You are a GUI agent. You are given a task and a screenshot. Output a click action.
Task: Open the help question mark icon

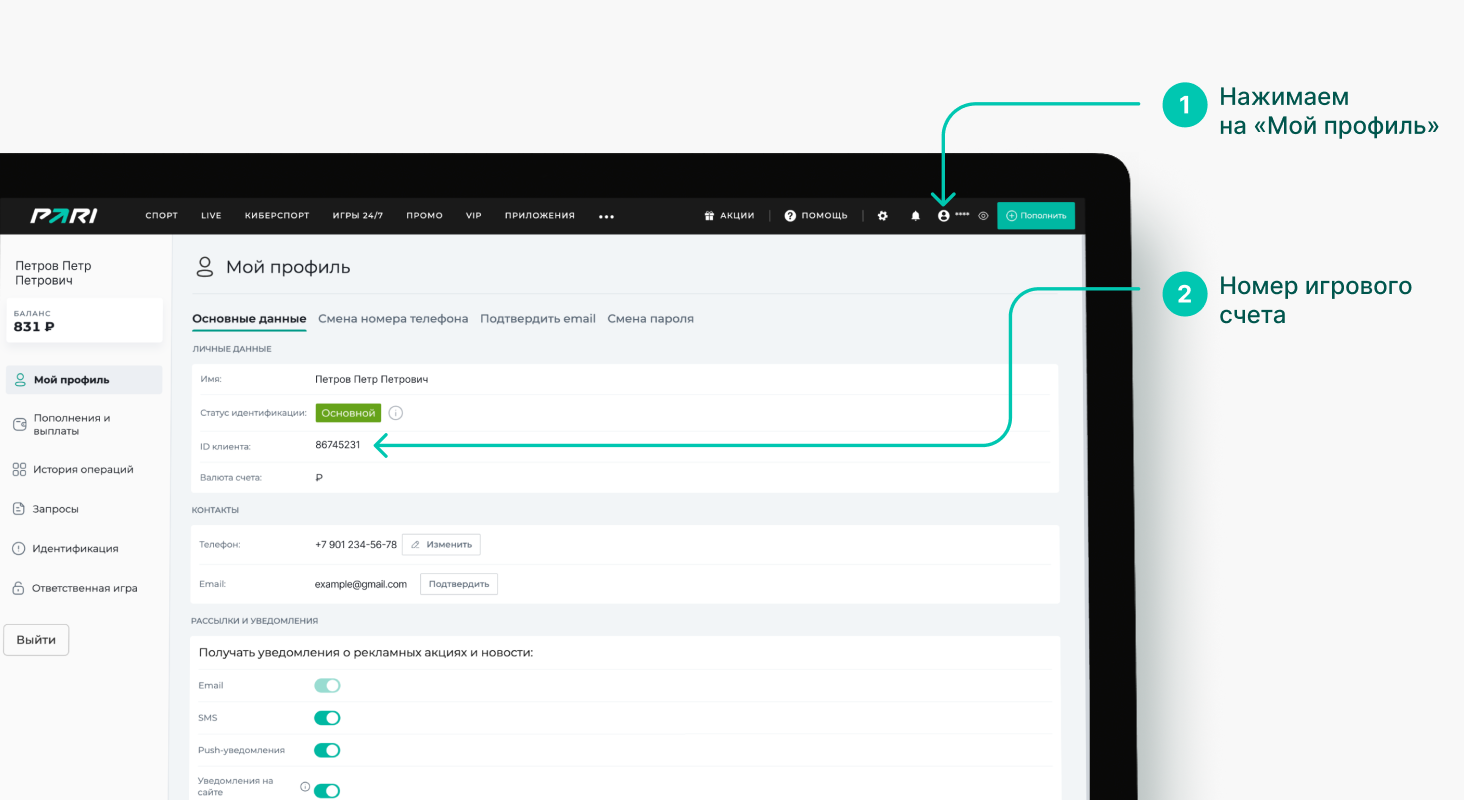[x=790, y=215]
